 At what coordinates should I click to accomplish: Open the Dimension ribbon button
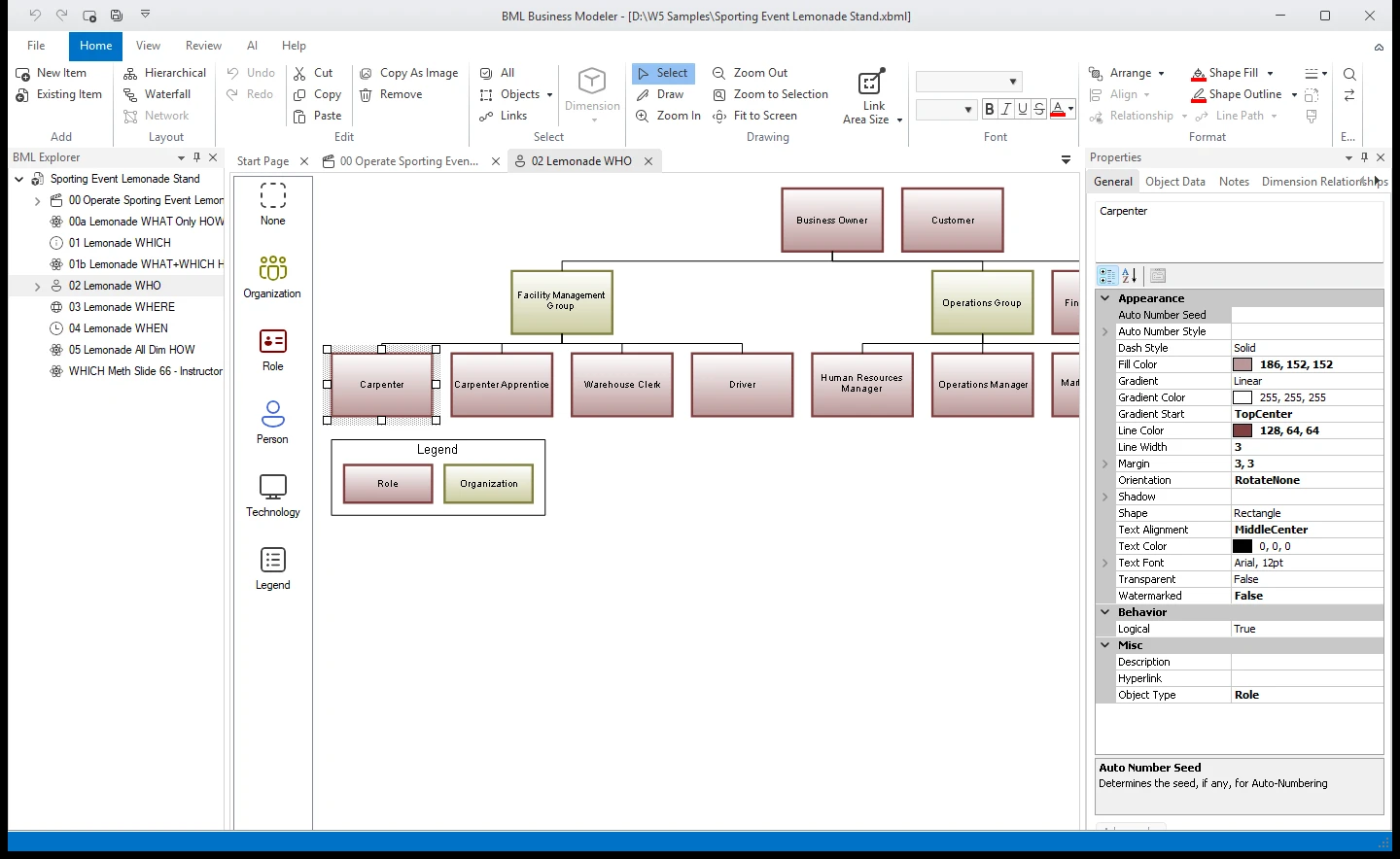592,96
